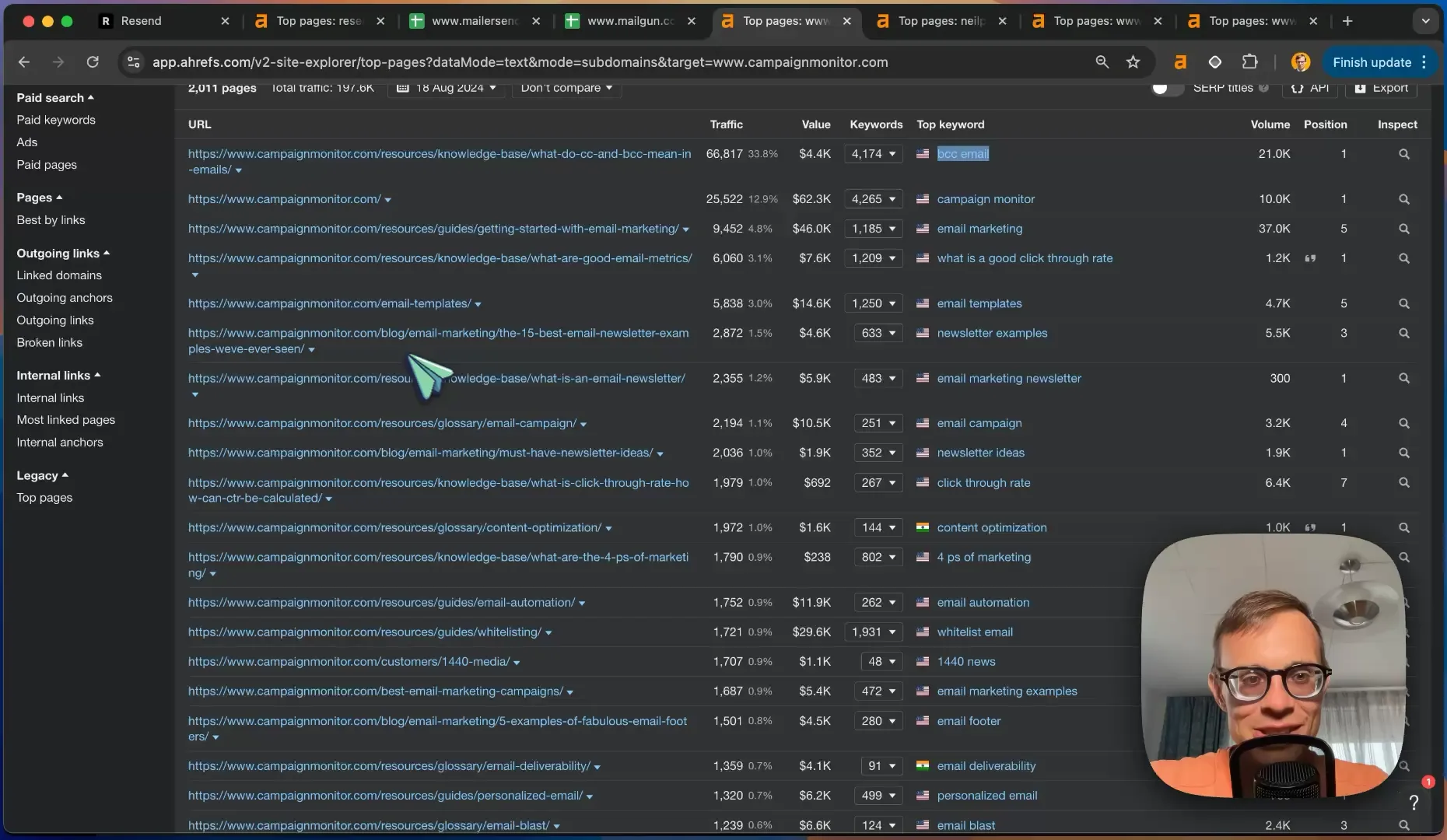Go back to the previous page
Image resolution: width=1447 pixels, height=840 pixels.
(x=24, y=62)
